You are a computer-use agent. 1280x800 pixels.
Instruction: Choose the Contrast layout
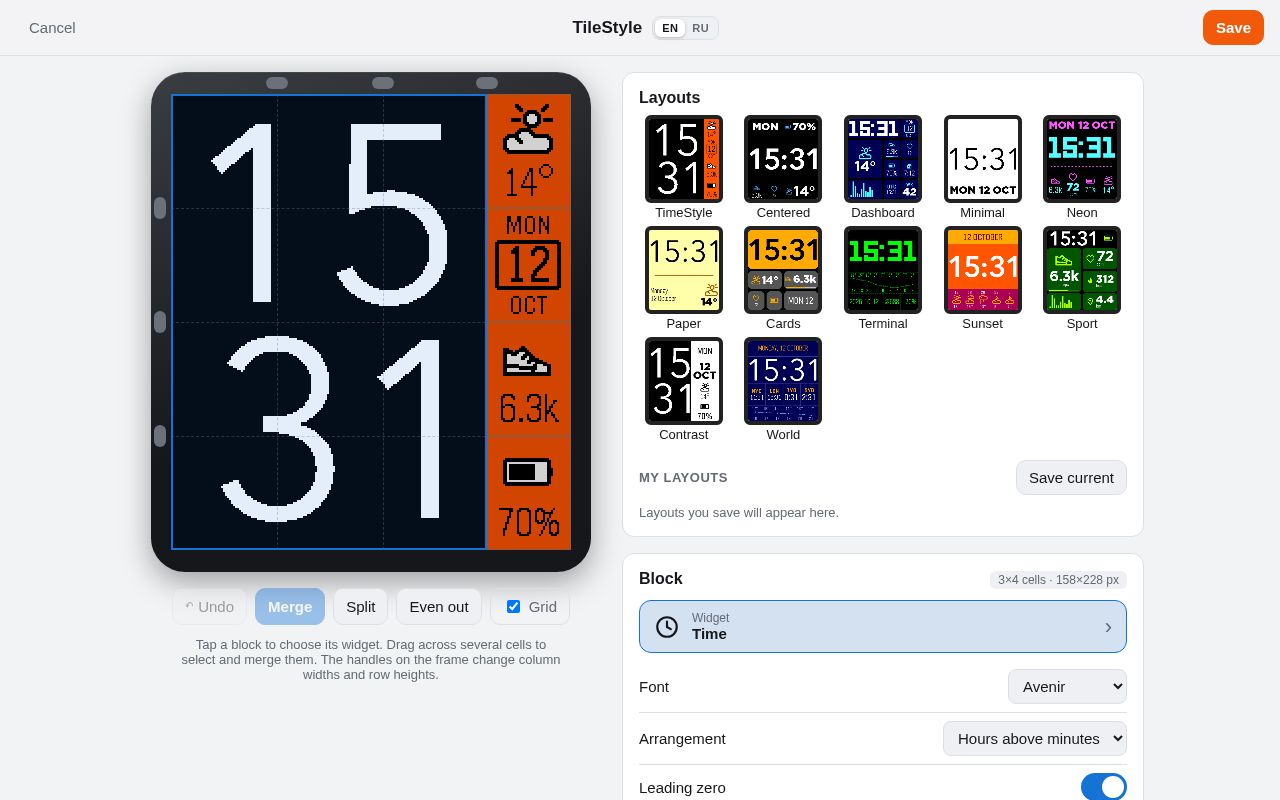click(684, 381)
